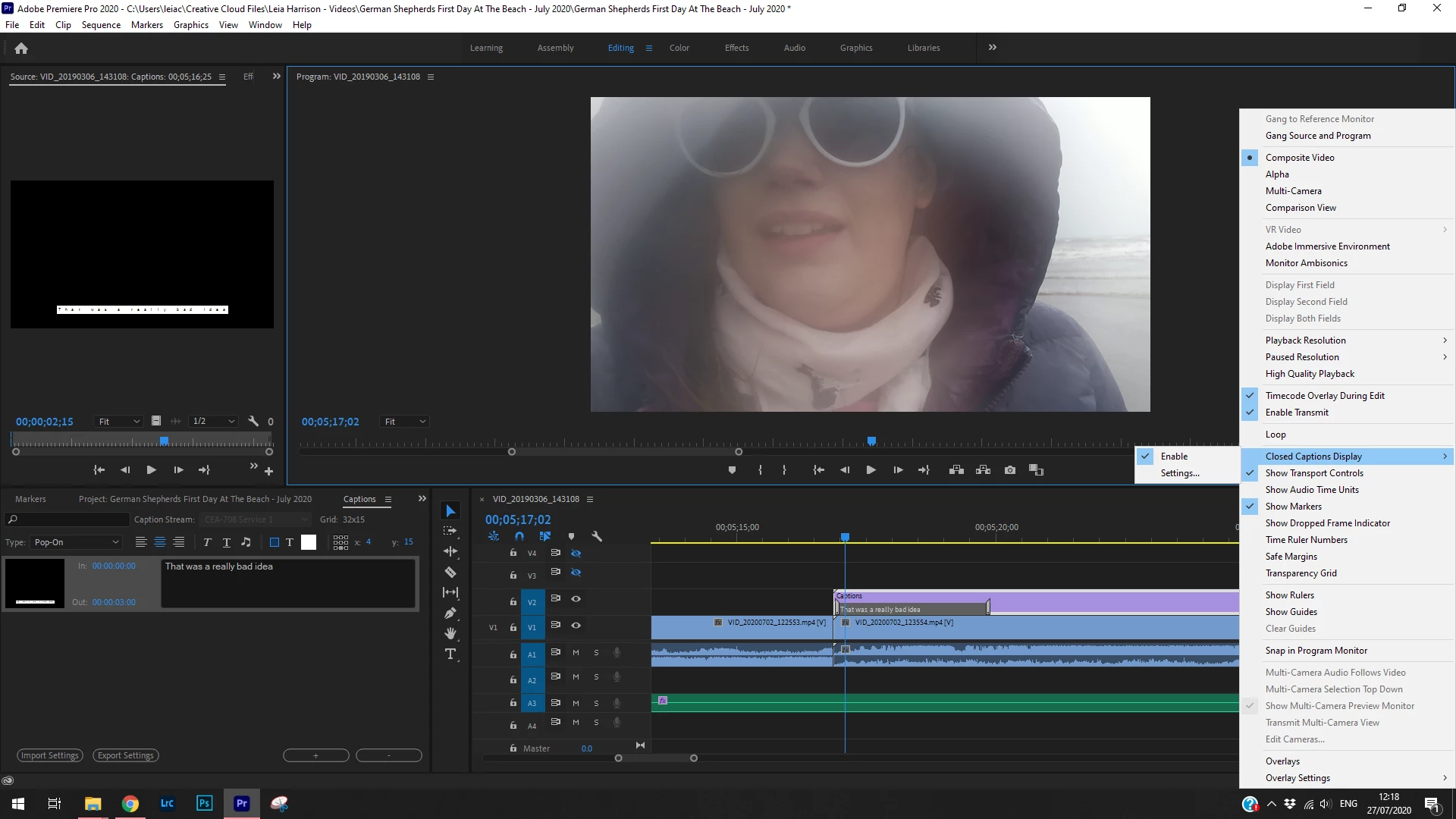This screenshot has width=1456, height=819.
Task: Toggle V2 track eye visibility
Action: 576,599
